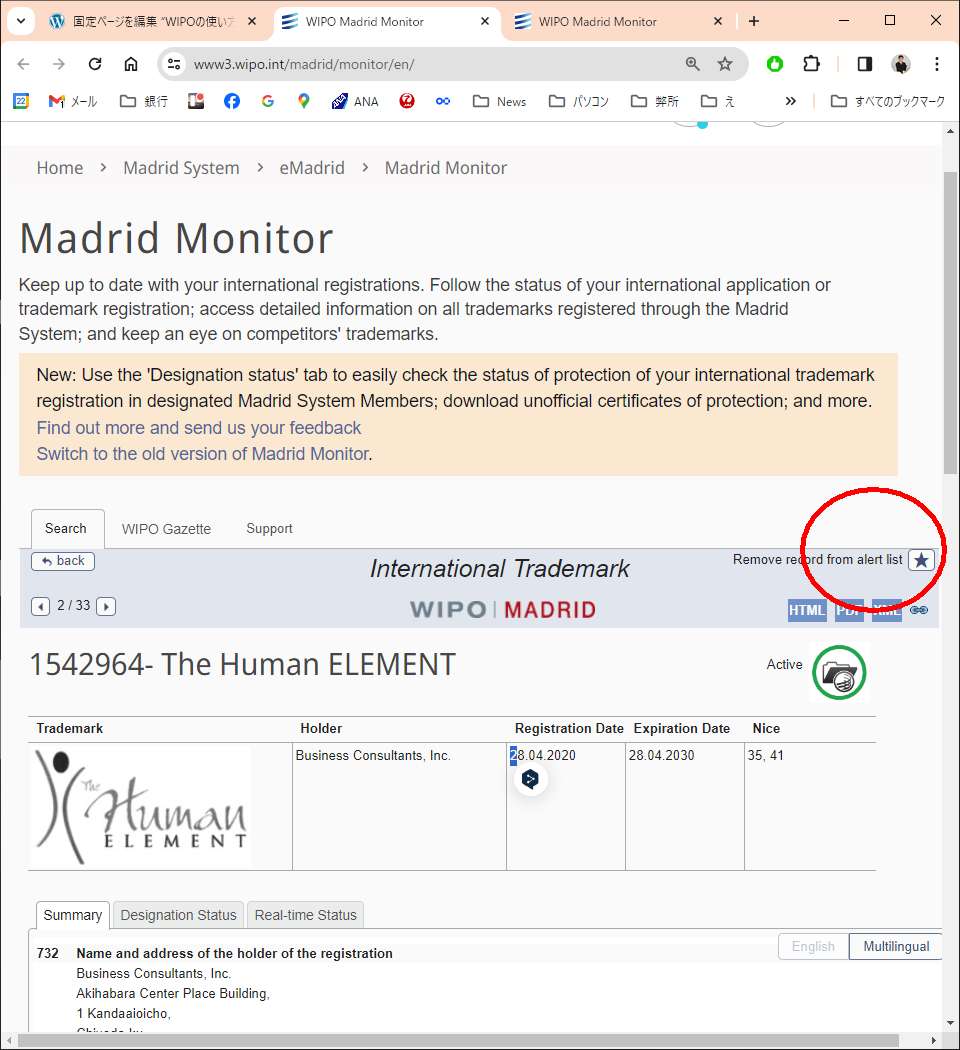Open the tab search dropdown arrow
Screen dimensions: 960x1050
point(21,21)
